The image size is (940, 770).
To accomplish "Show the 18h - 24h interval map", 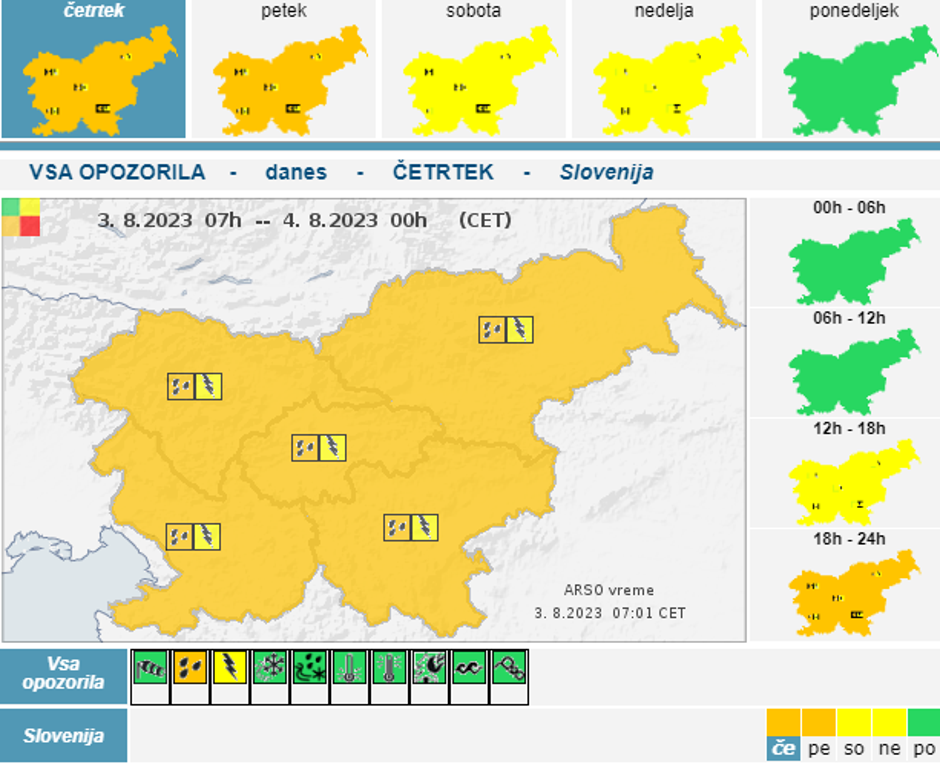I will 851,587.
